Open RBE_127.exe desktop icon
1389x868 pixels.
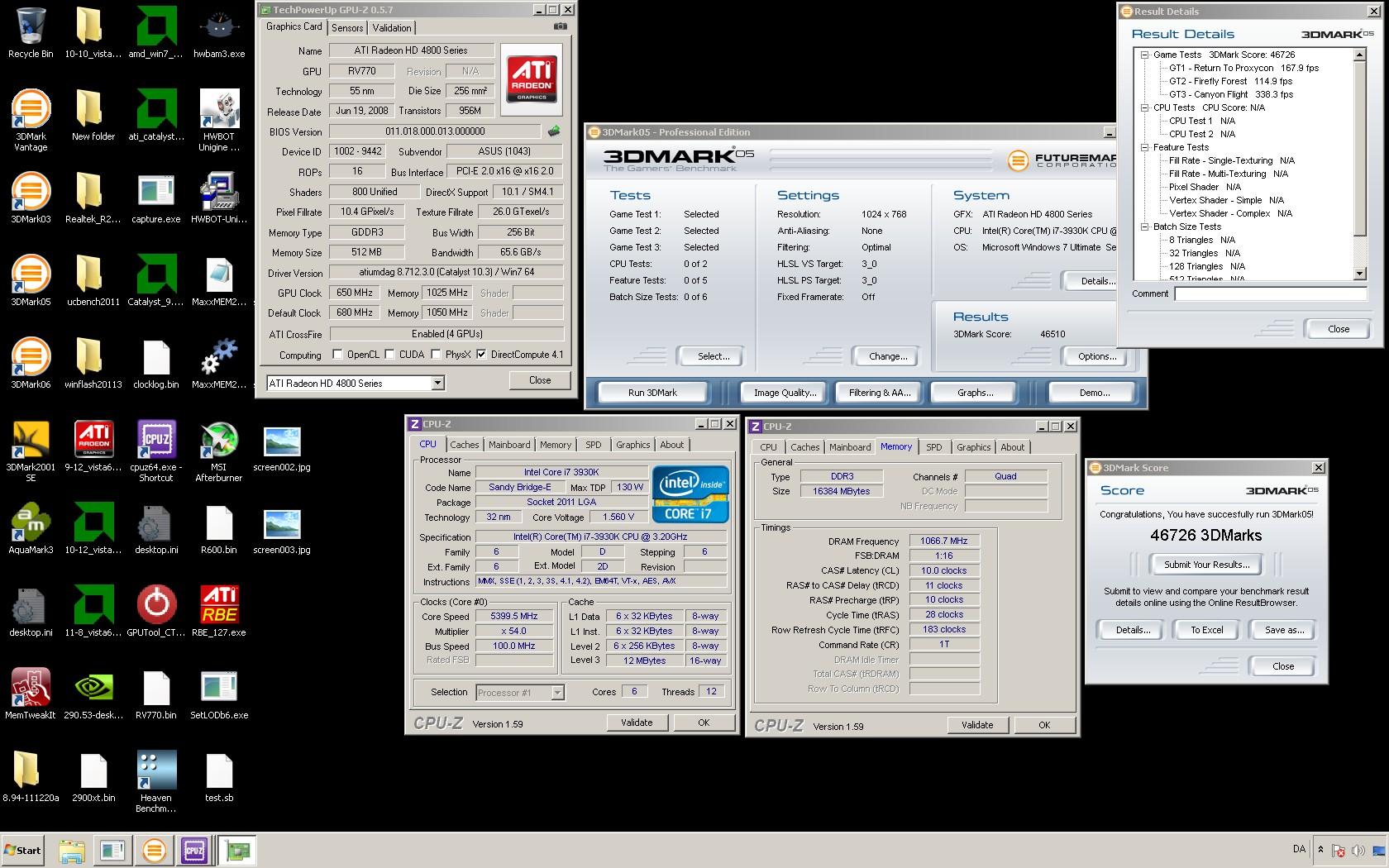pyautogui.click(x=219, y=610)
